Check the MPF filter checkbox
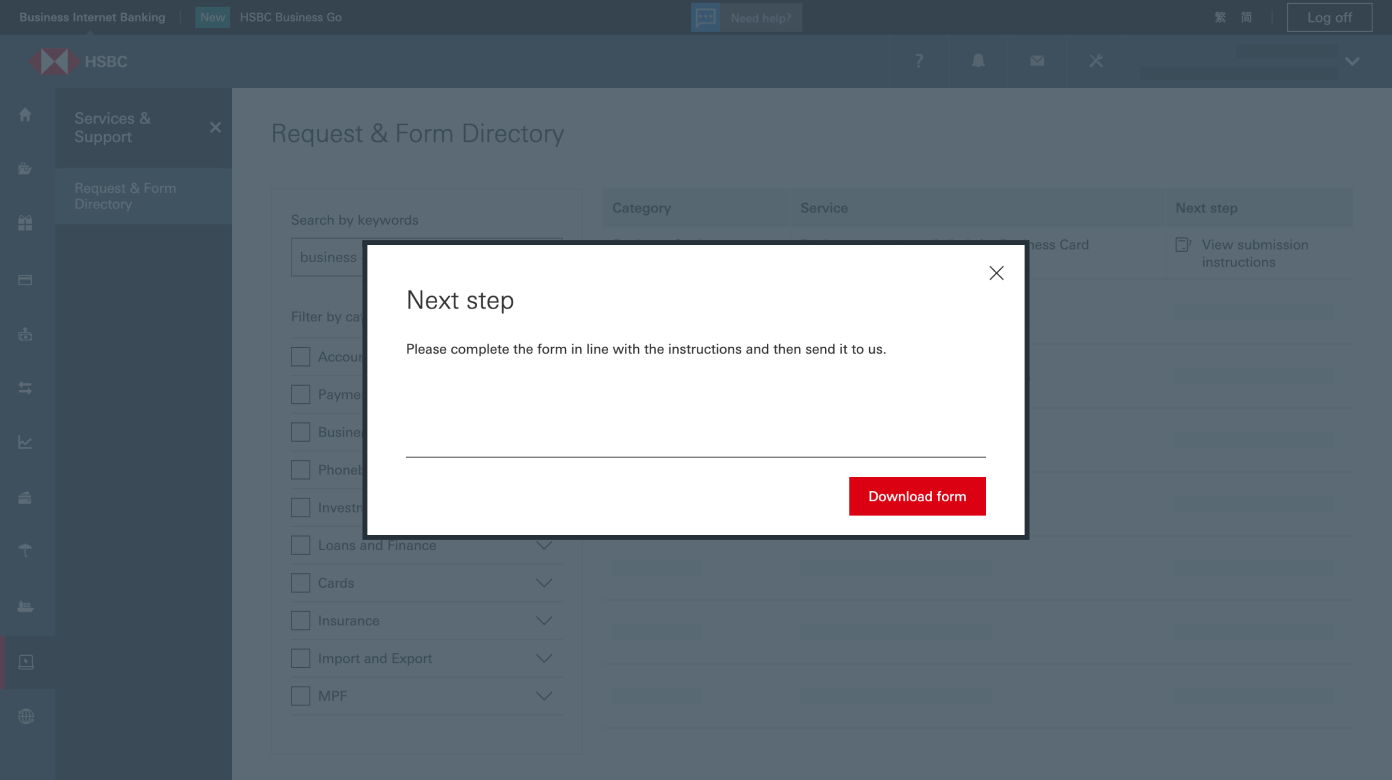1392x780 pixels. point(300,695)
